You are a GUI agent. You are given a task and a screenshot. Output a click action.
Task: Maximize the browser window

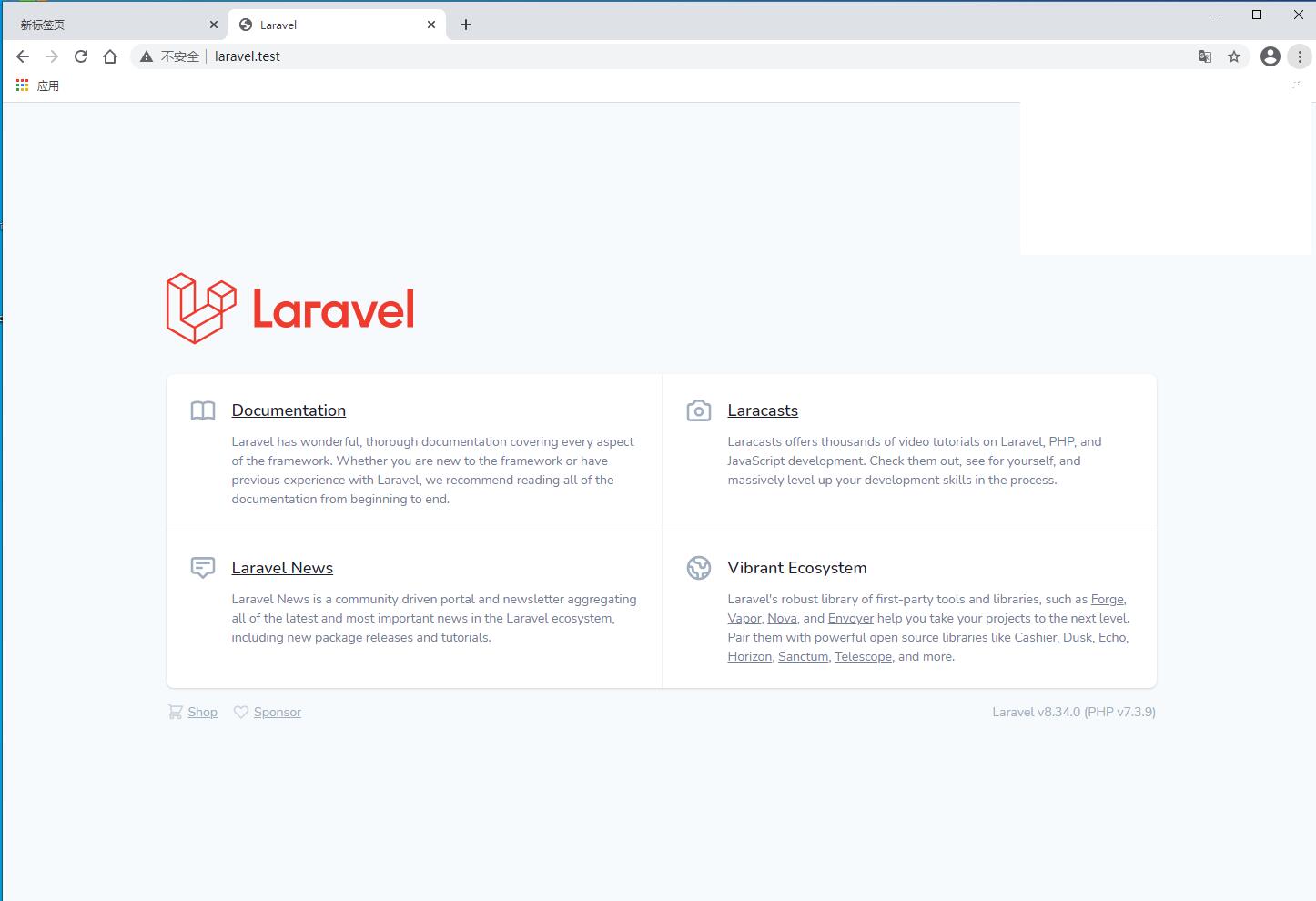point(1257,15)
